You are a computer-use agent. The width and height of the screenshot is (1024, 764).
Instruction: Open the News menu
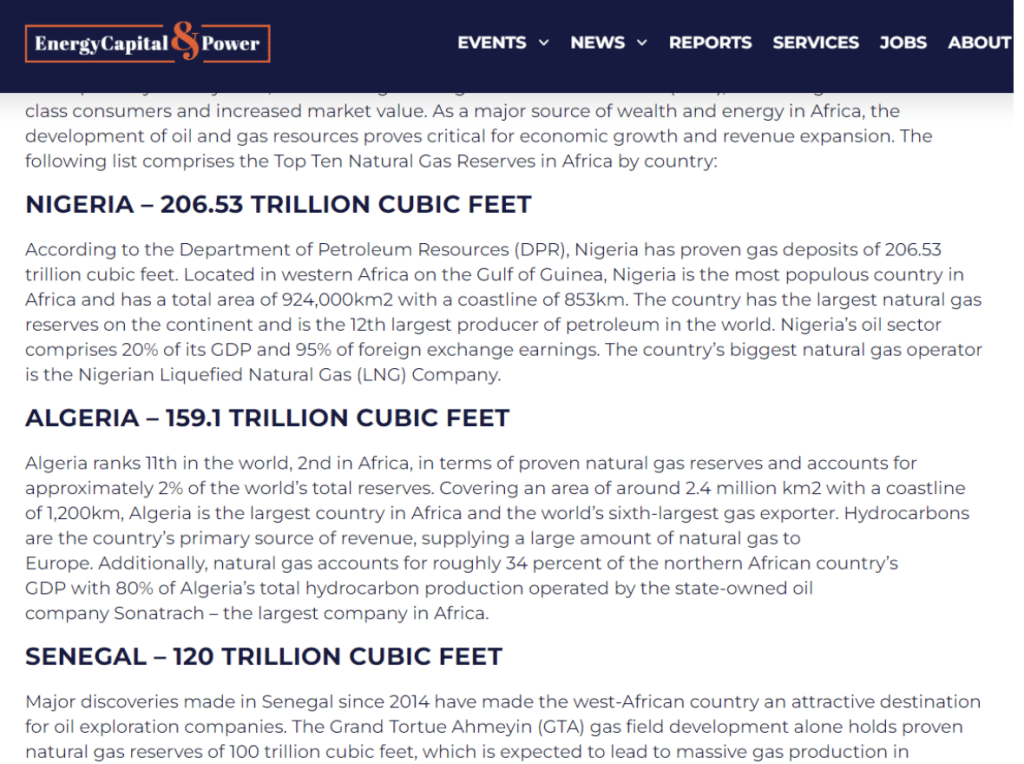597,43
